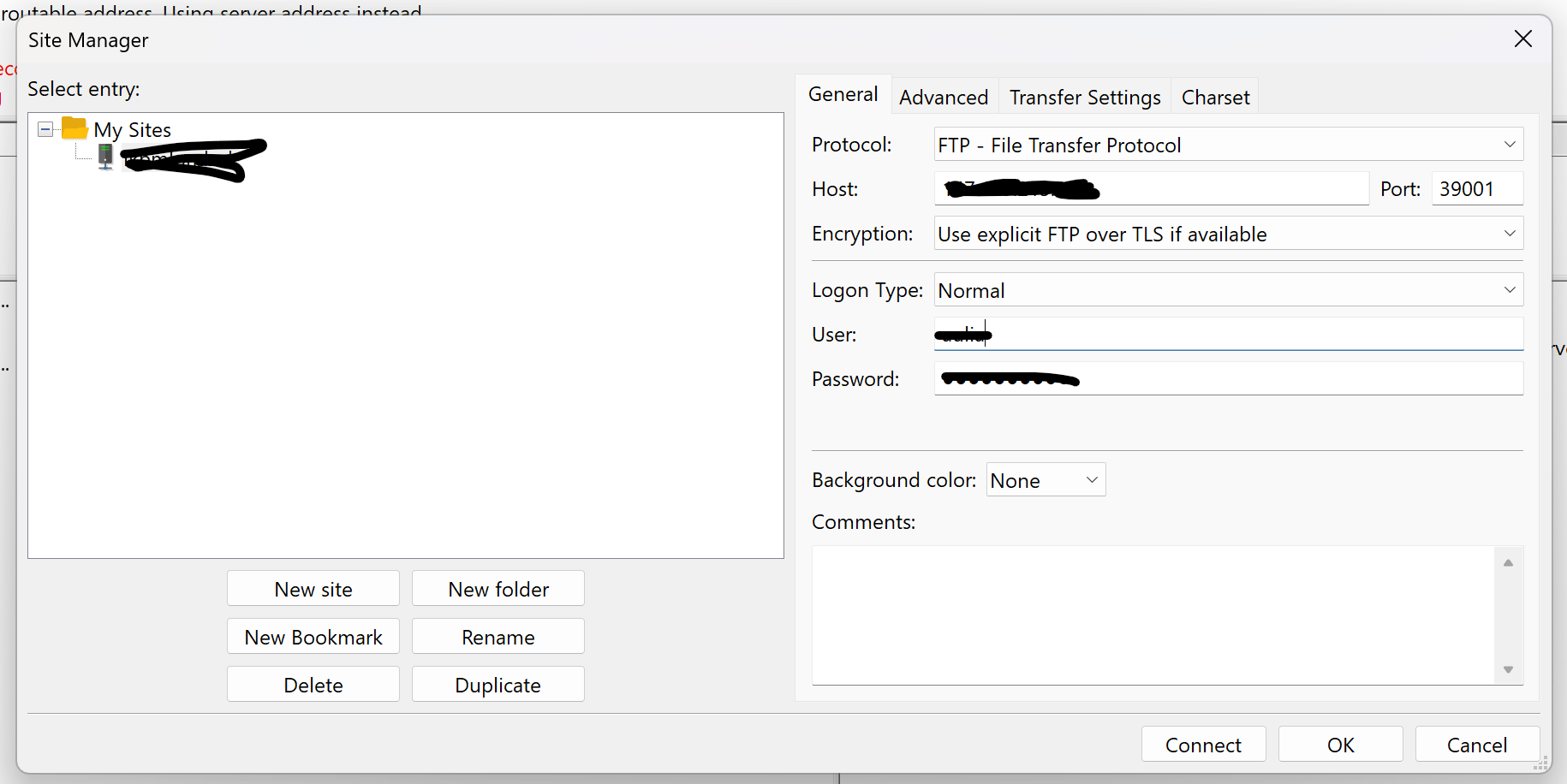Delete the selected entry
The height and width of the screenshot is (784, 1567).
[x=313, y=684]
